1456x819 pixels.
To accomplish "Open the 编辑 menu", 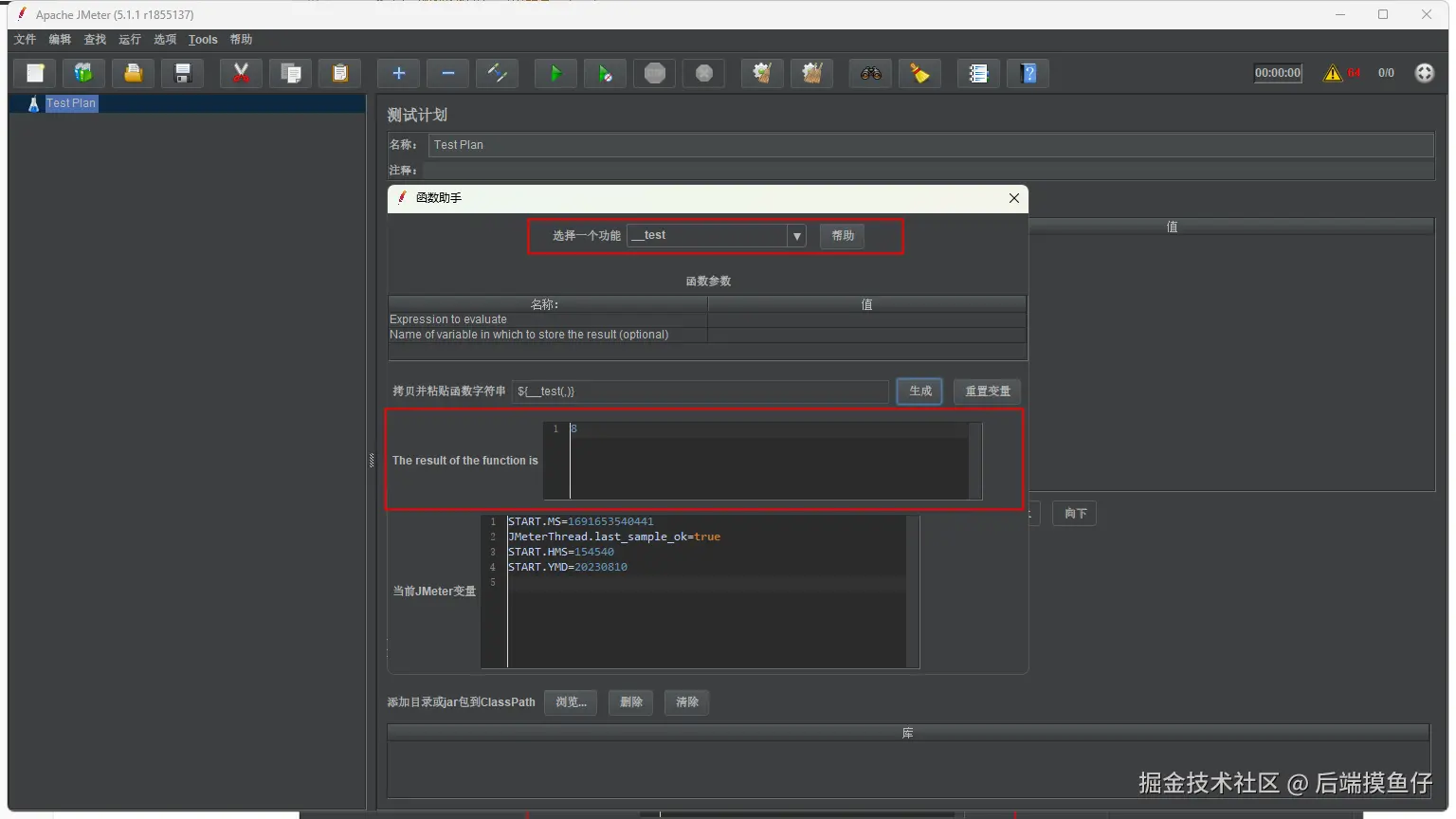I will point(60,39).
